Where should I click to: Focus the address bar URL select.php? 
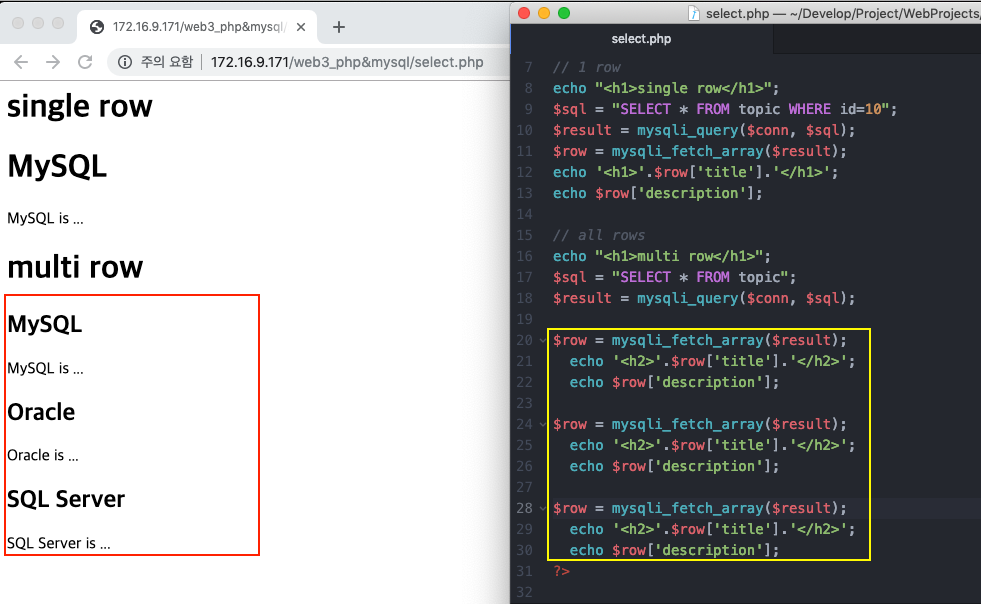[x=347, y=62]
